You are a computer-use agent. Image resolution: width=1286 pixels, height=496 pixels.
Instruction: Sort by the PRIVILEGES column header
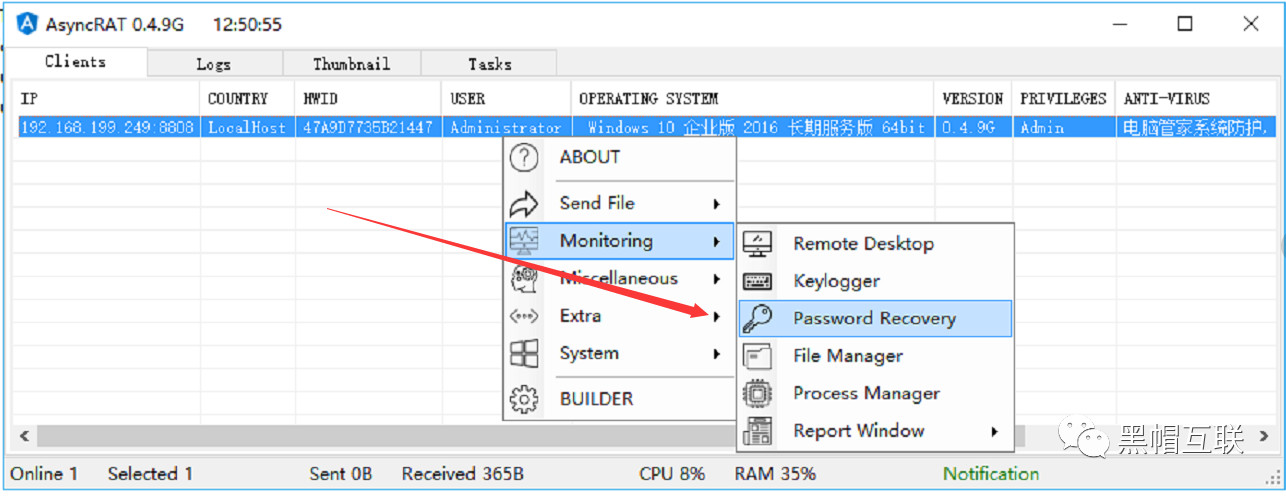1063,99
